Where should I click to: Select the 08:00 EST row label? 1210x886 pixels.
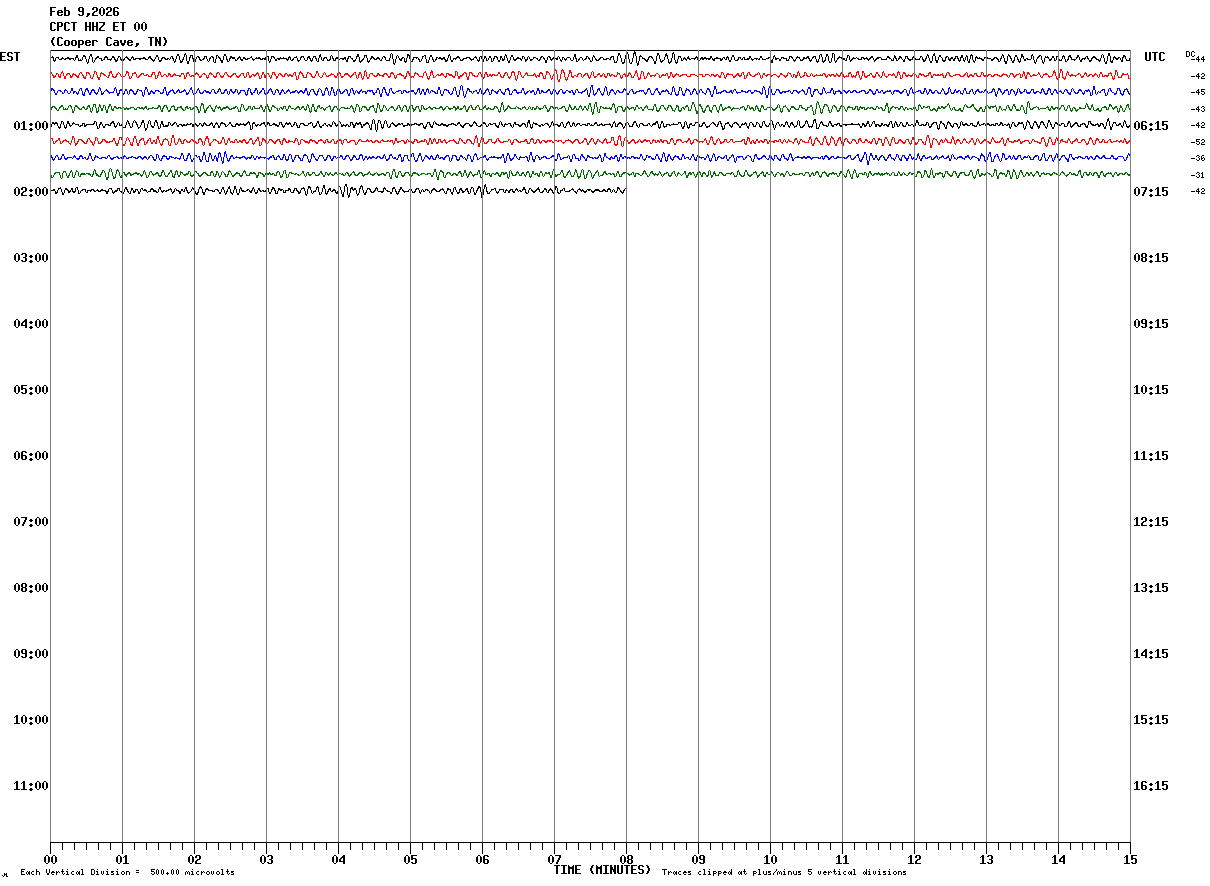31,588
